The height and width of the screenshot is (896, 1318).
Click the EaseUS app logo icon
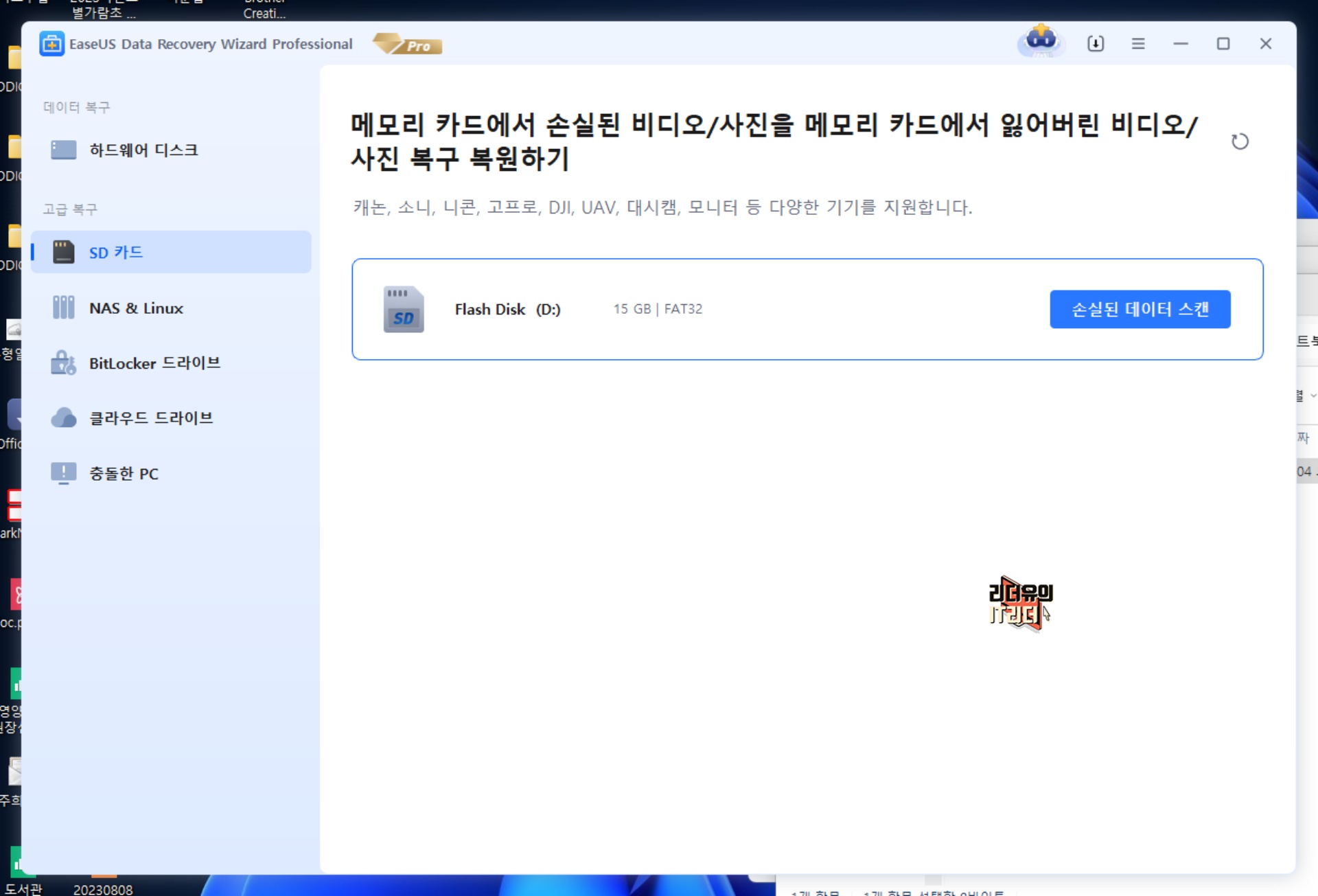click(x=51, y=44)
